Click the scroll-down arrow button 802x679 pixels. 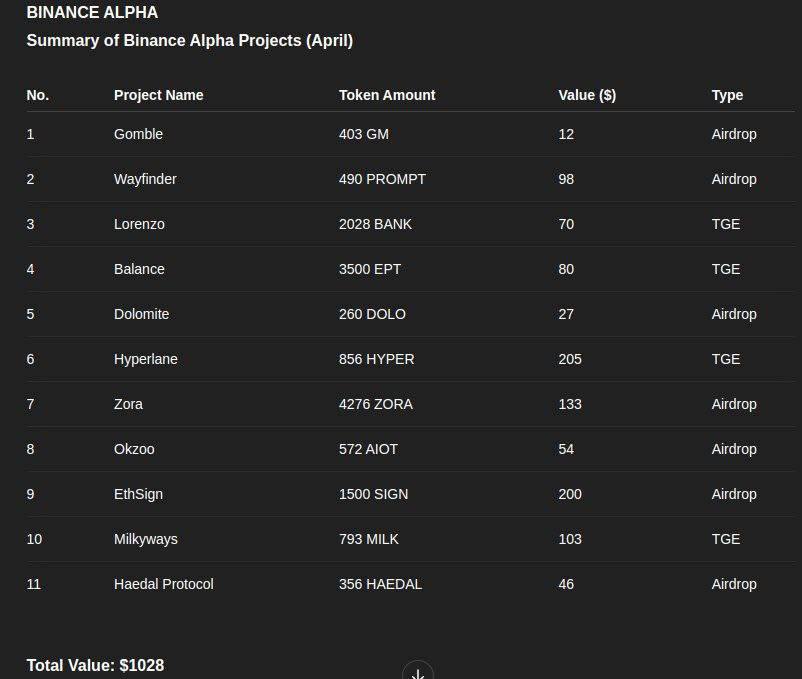(x=418, y=672)
